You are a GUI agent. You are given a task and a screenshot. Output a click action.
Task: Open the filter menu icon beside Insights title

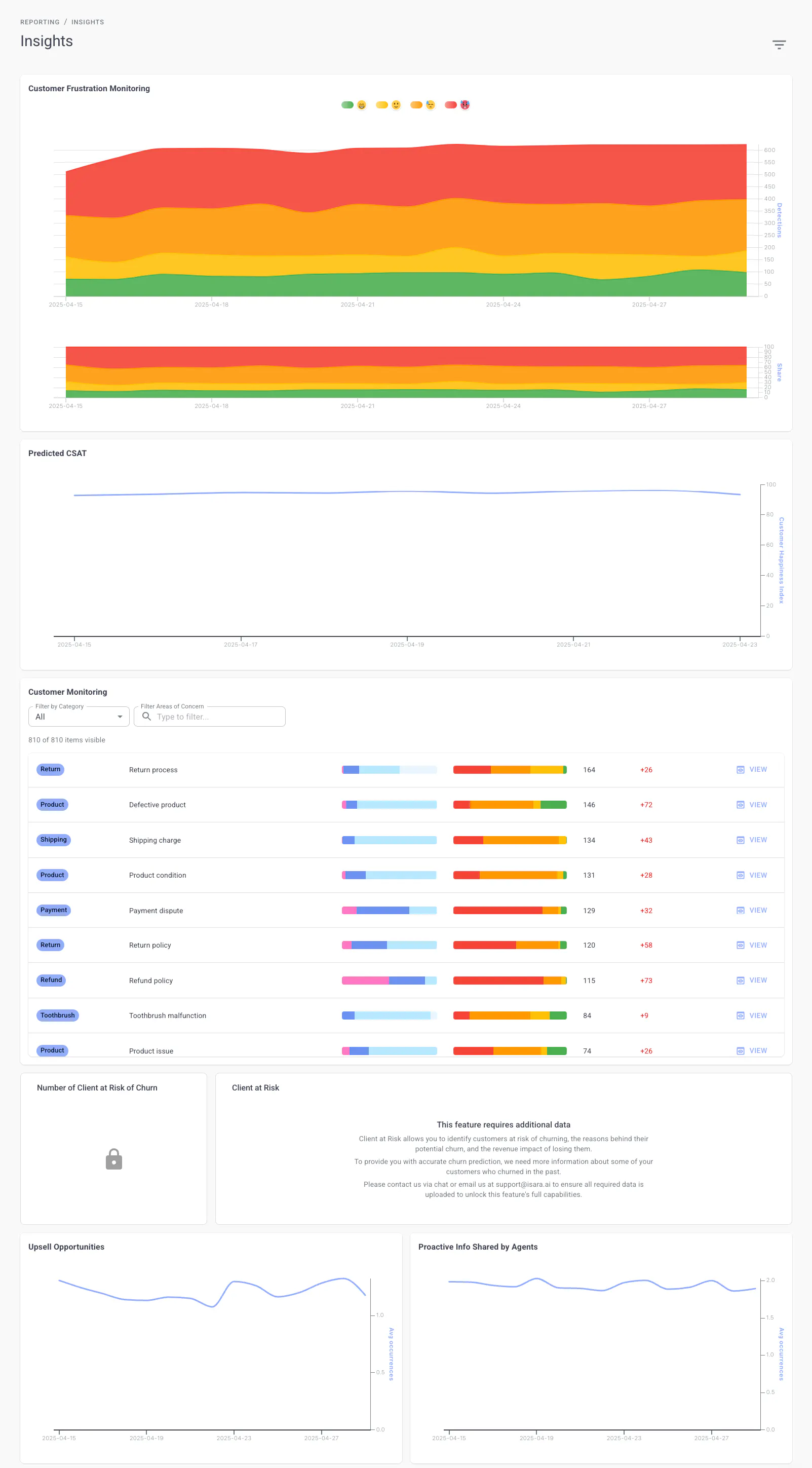pos(779,45)
